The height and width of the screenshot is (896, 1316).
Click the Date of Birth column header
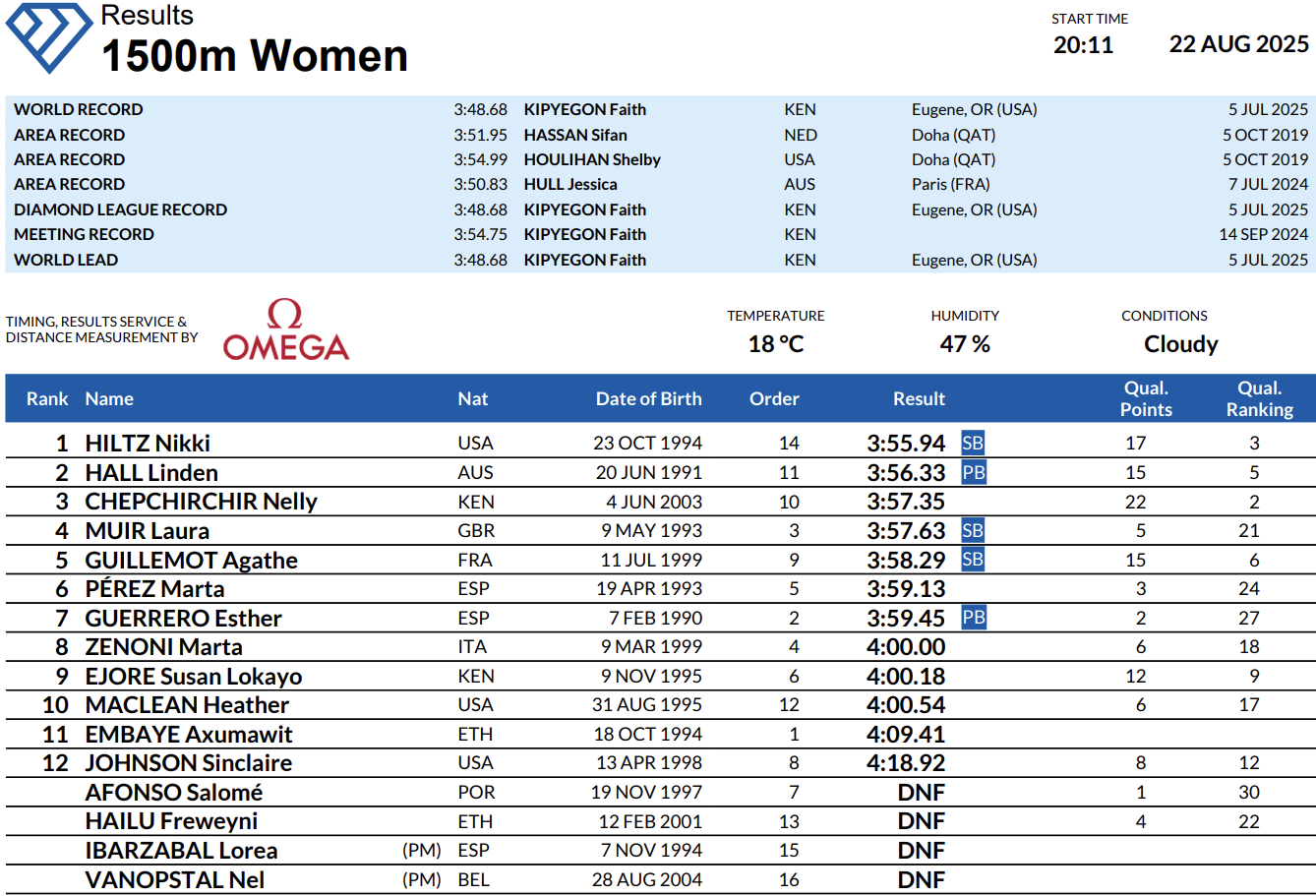click(648, 398)
